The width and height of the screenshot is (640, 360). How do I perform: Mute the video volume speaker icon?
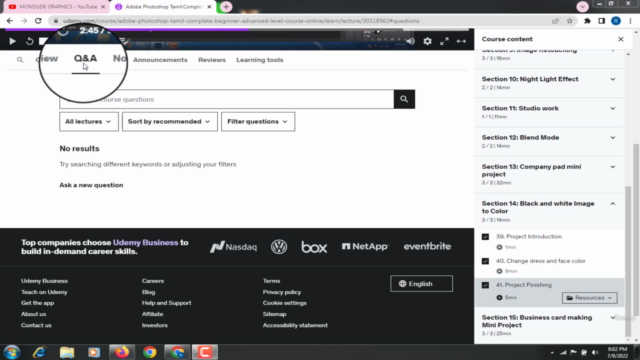pos(411,41)
